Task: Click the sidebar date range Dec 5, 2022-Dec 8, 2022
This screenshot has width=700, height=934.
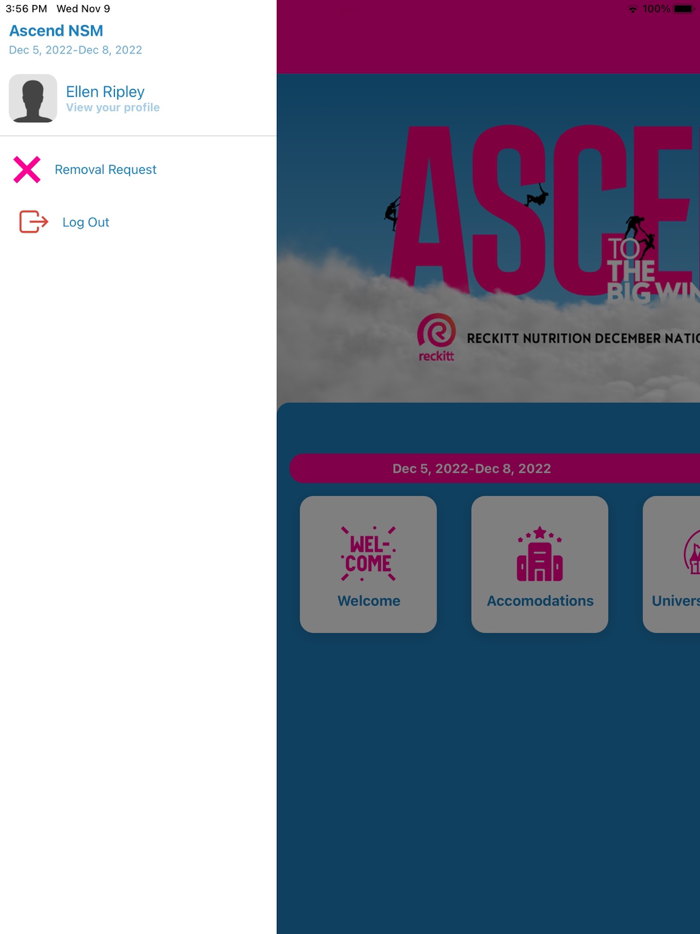Action: click(x=76, y=50)
